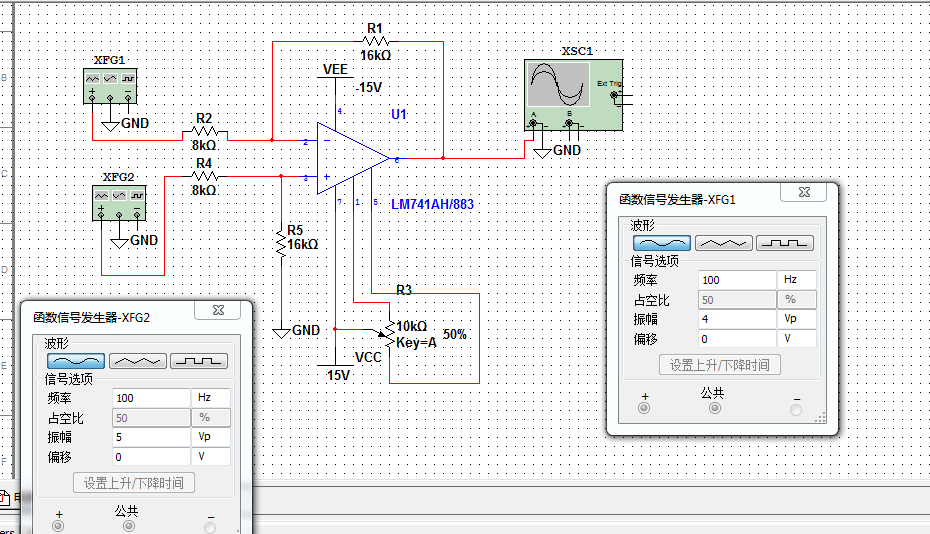Select triangle waveform in XFG2 panel
Screen dimensions: 930x534
138,361
